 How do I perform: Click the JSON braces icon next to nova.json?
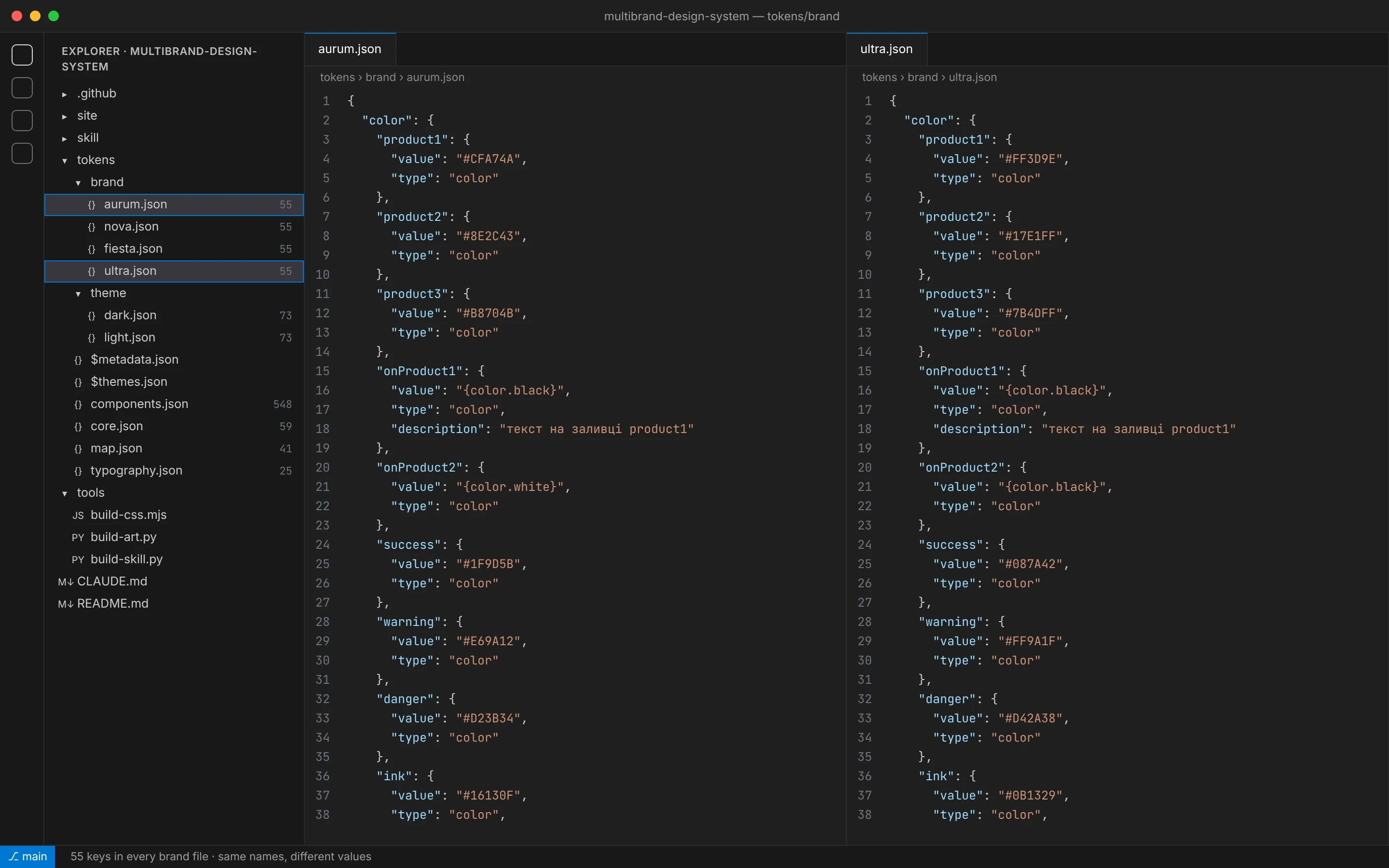pyautogui.click(x=91, y=227)
